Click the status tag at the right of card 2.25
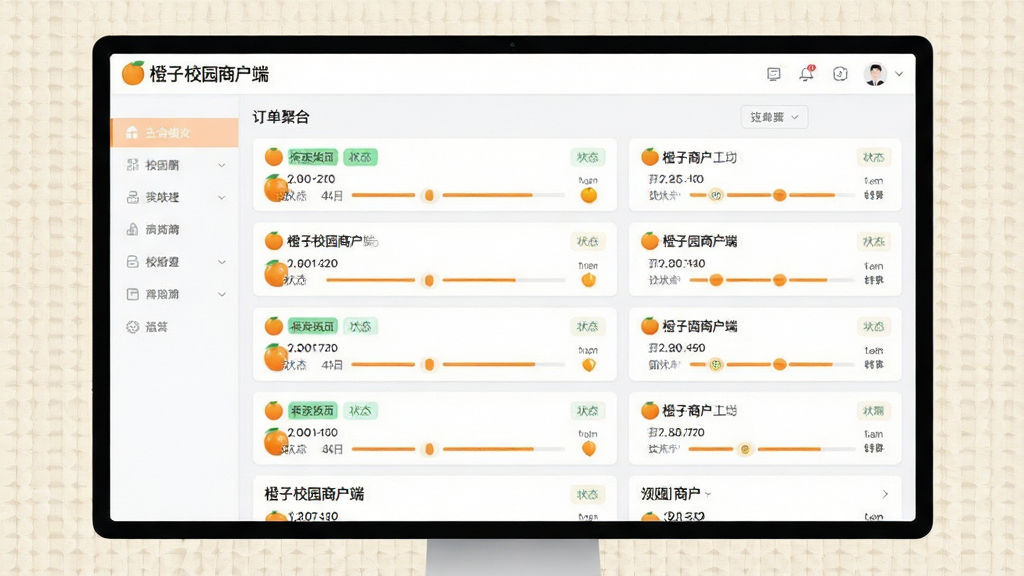Screen dimensions: 1024x576 point(873,157)
